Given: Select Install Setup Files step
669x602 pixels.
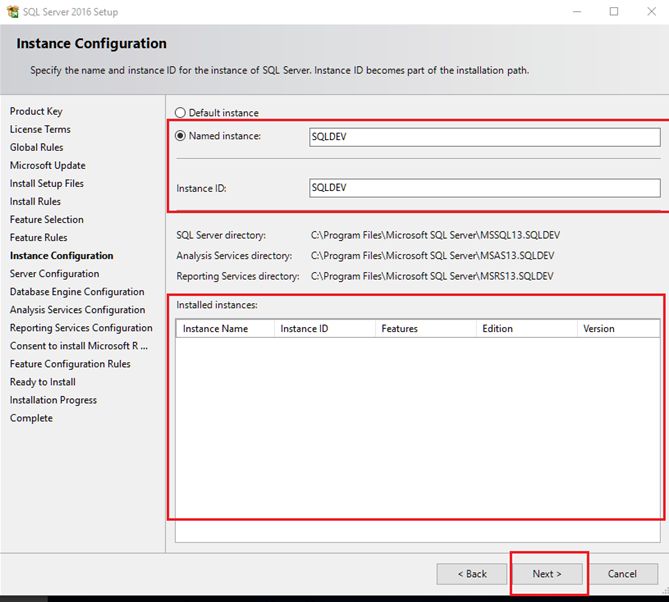Looking at the screenshot, I should 47,183.
